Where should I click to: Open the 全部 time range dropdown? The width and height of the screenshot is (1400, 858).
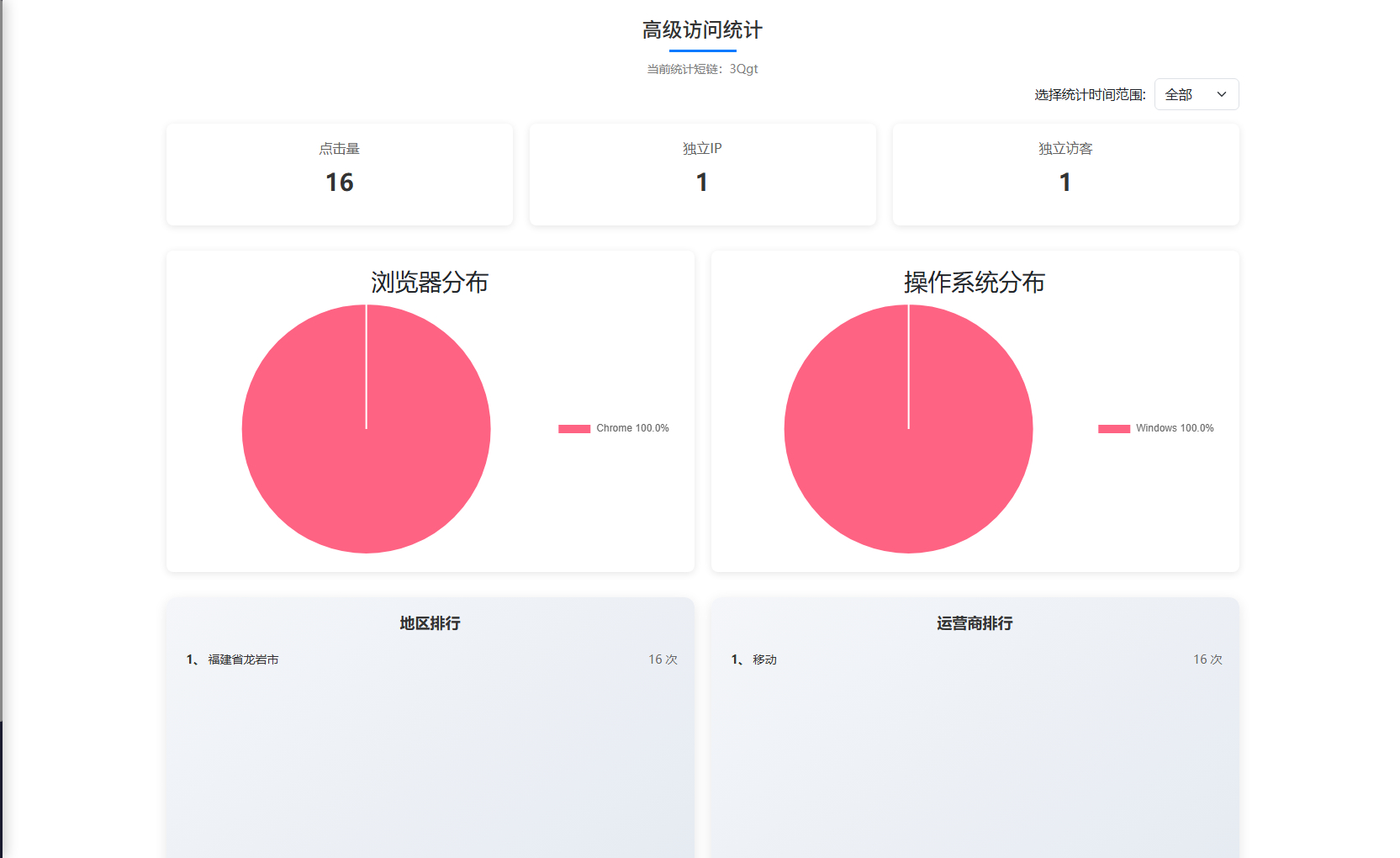coord(1195,94)
